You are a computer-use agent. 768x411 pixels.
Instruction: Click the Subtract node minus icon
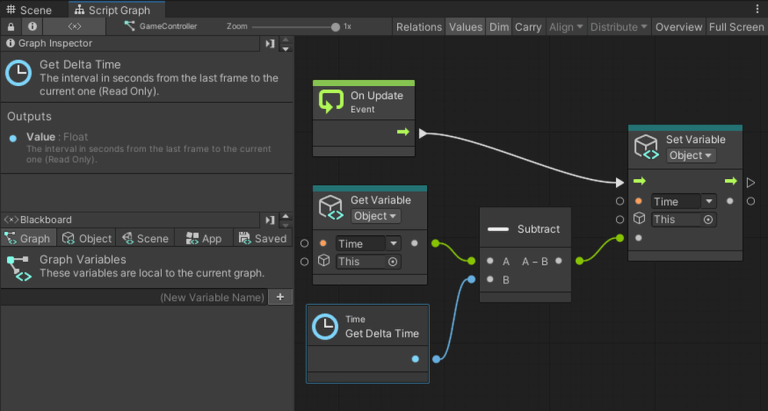tap(498, 229)
